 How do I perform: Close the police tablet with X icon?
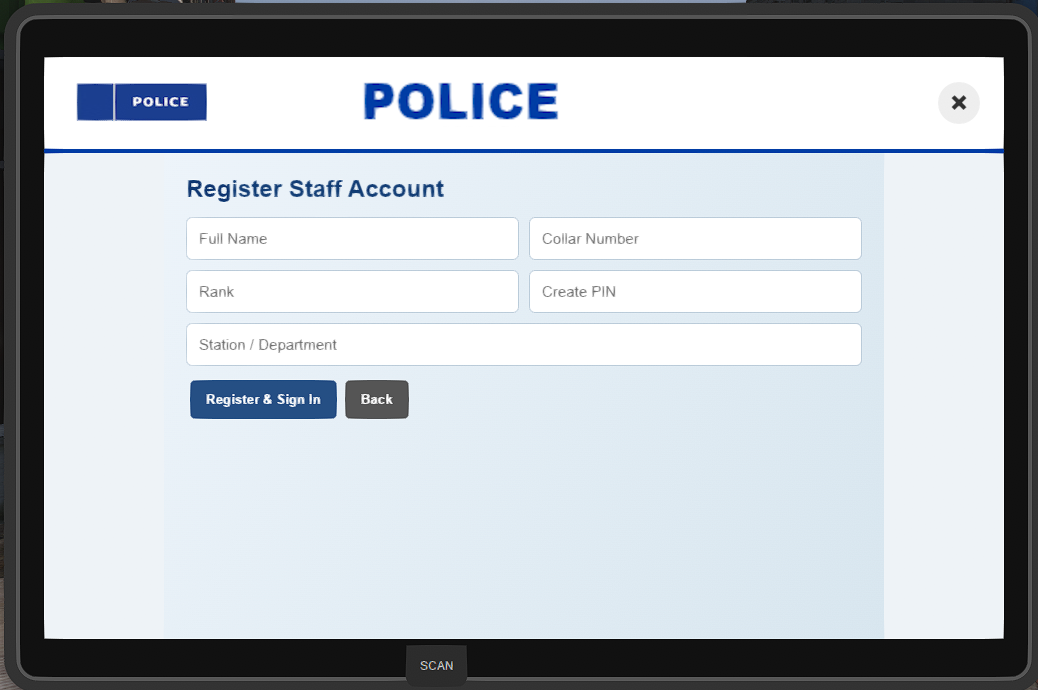tap(959, 103)
